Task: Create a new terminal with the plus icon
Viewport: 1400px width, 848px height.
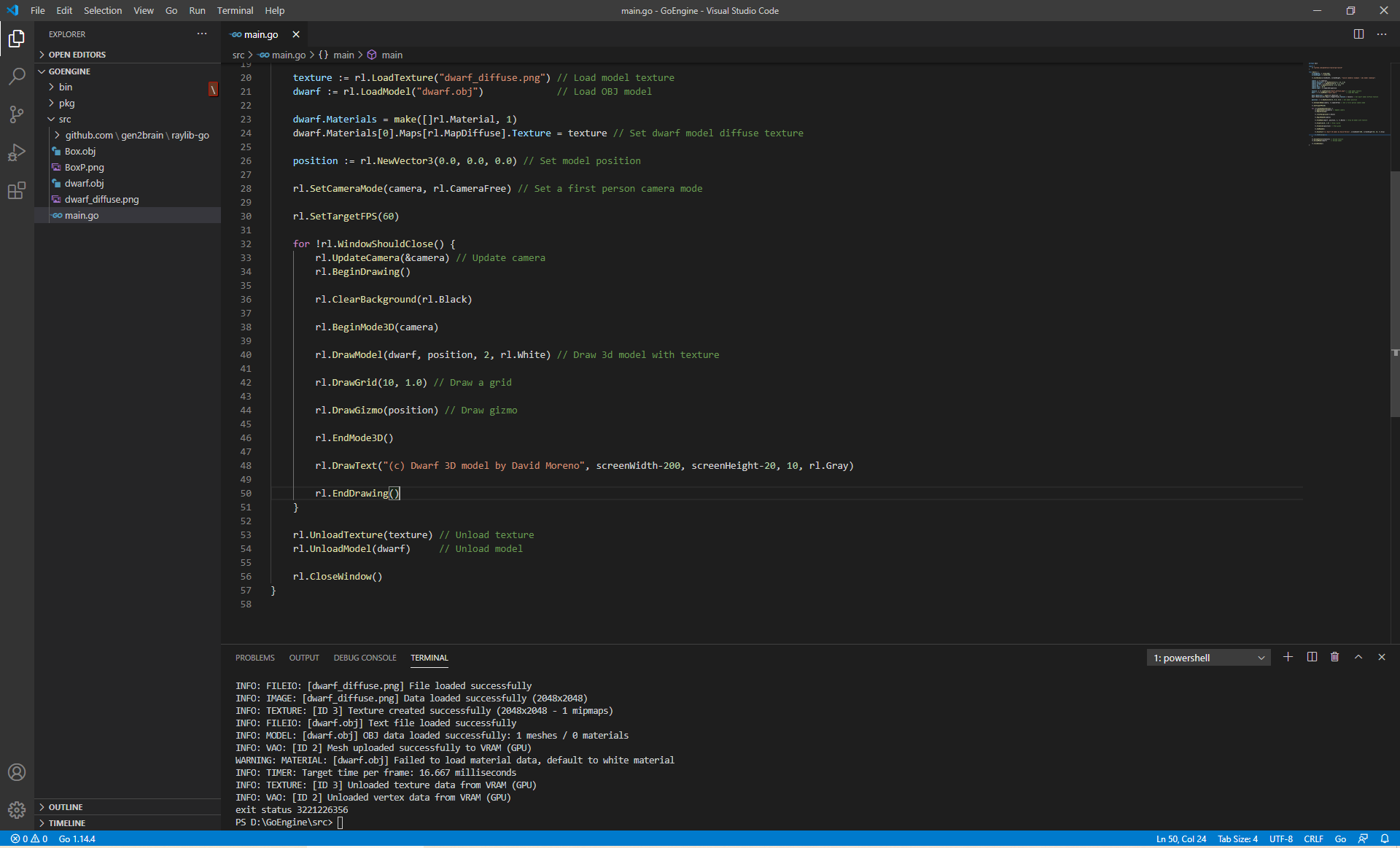Action: click(1288, 657)
